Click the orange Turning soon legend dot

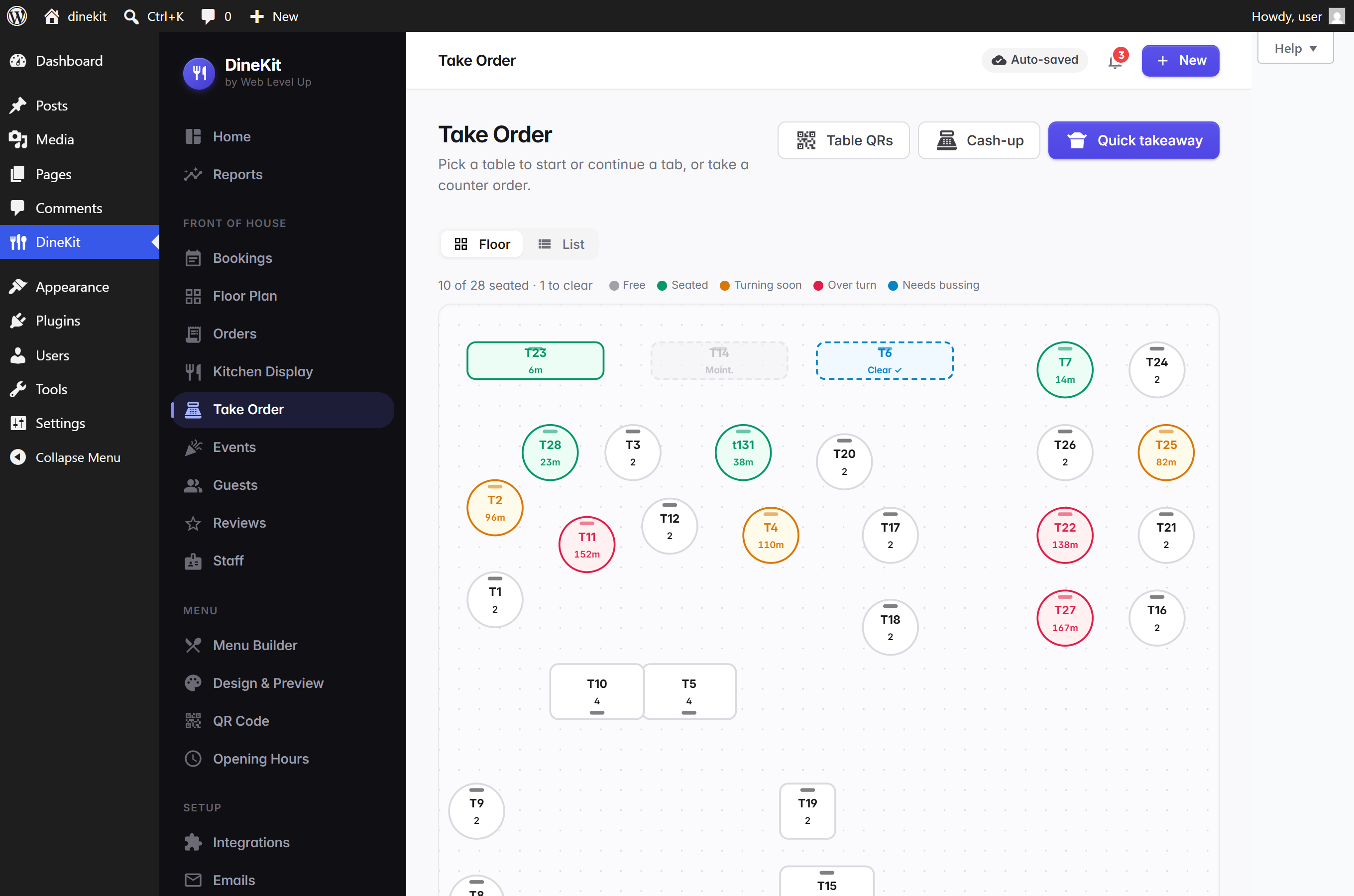click(x=724, y=286)
